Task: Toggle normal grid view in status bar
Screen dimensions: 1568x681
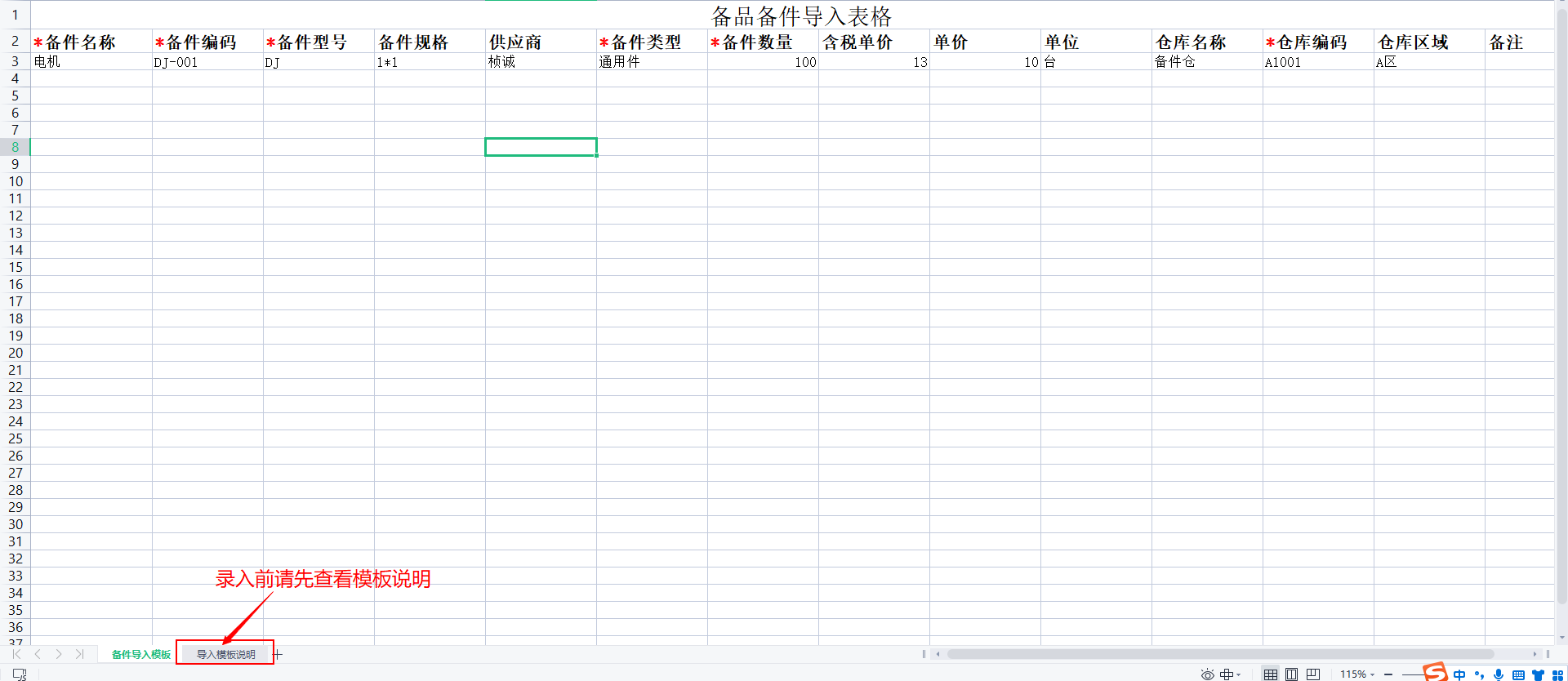Action: [x=1270, y=674]
